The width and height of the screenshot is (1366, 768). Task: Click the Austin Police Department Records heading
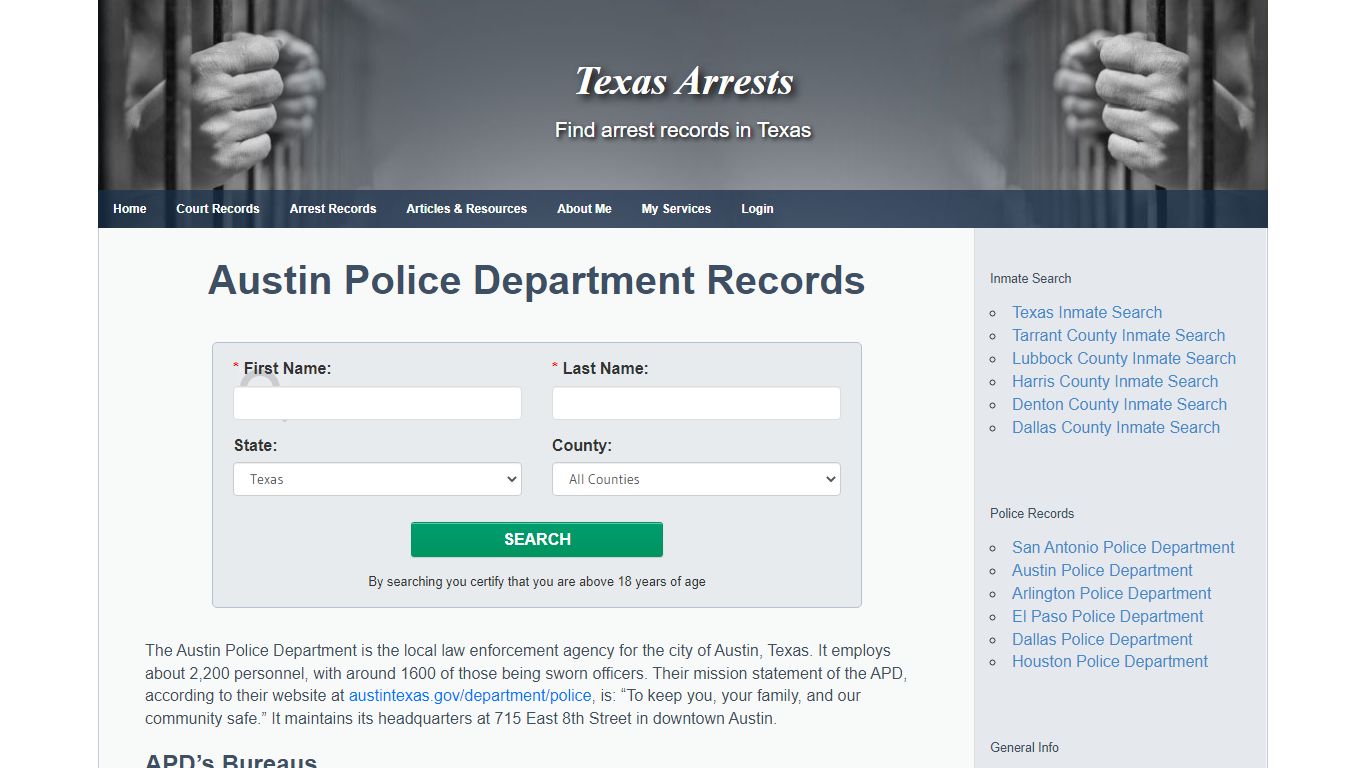(x=536, y=280)
